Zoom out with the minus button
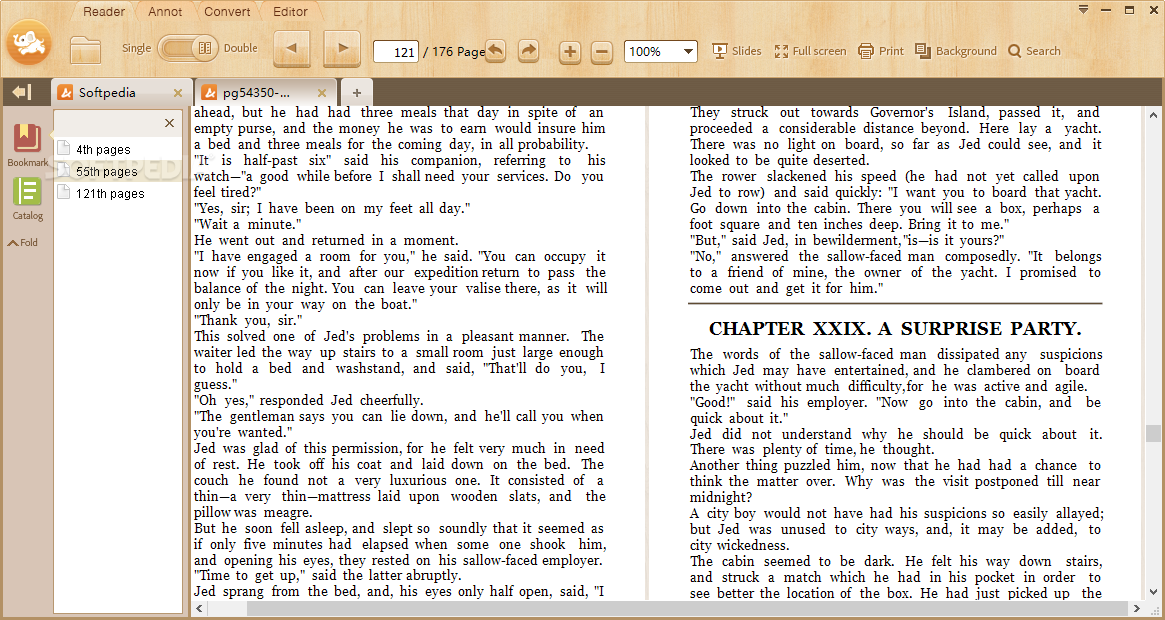 point(602,52)
